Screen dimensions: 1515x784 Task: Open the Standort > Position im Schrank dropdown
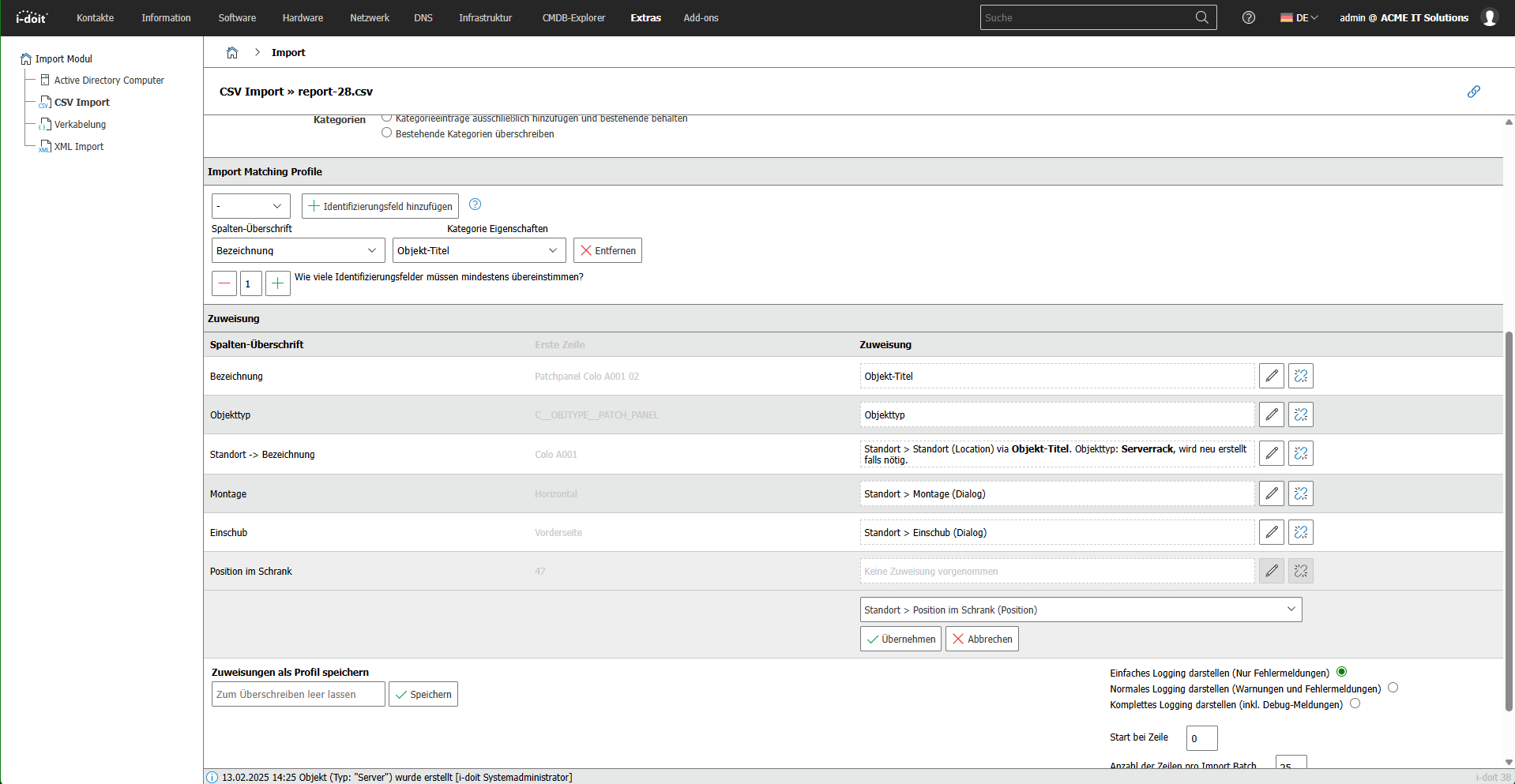click(1080, 610)
